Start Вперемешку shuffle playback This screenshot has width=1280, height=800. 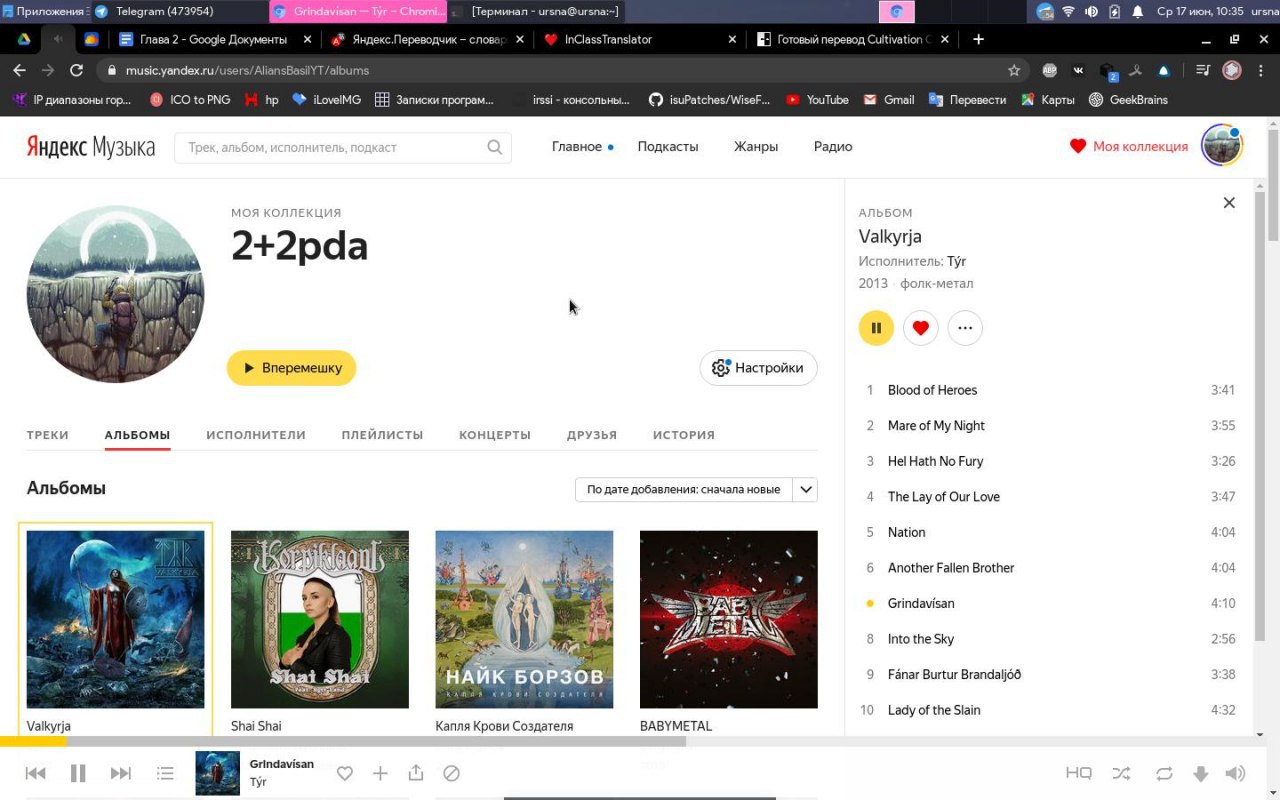292,368
